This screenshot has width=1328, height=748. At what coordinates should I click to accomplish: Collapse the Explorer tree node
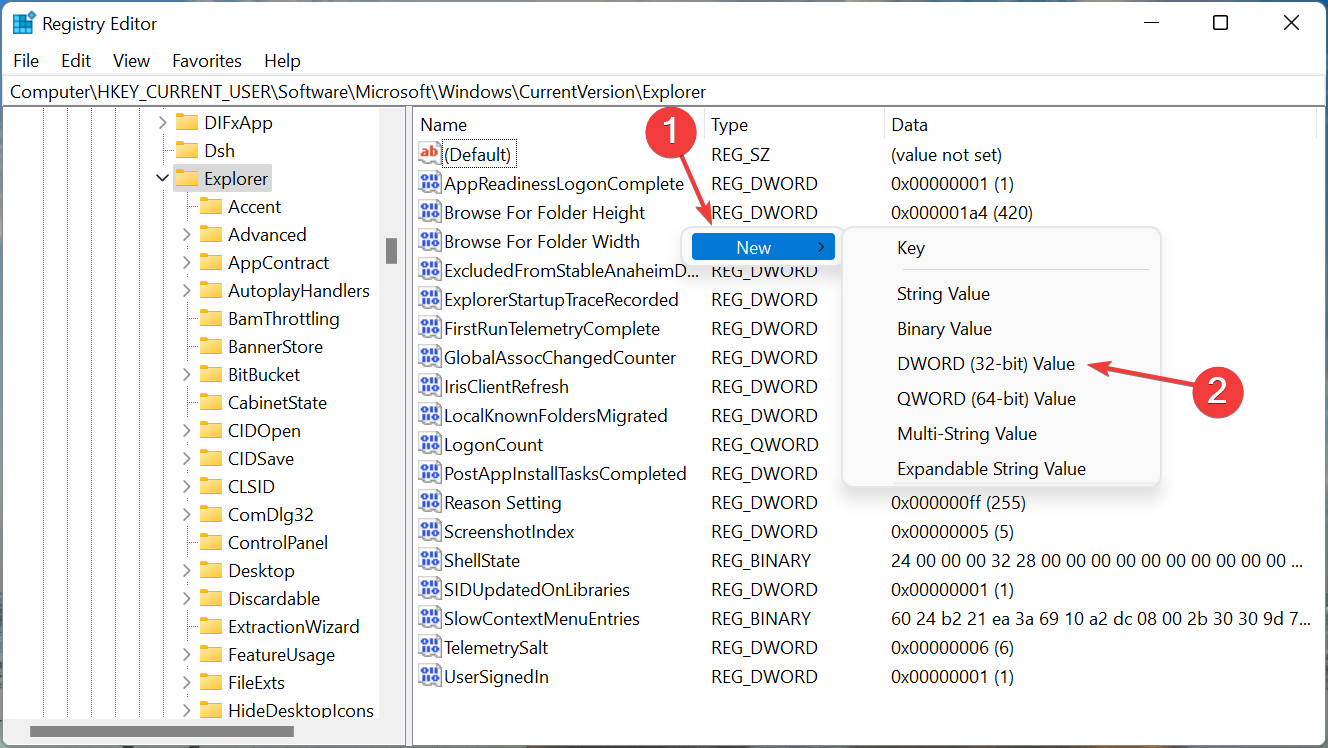(x=162, y=179)
